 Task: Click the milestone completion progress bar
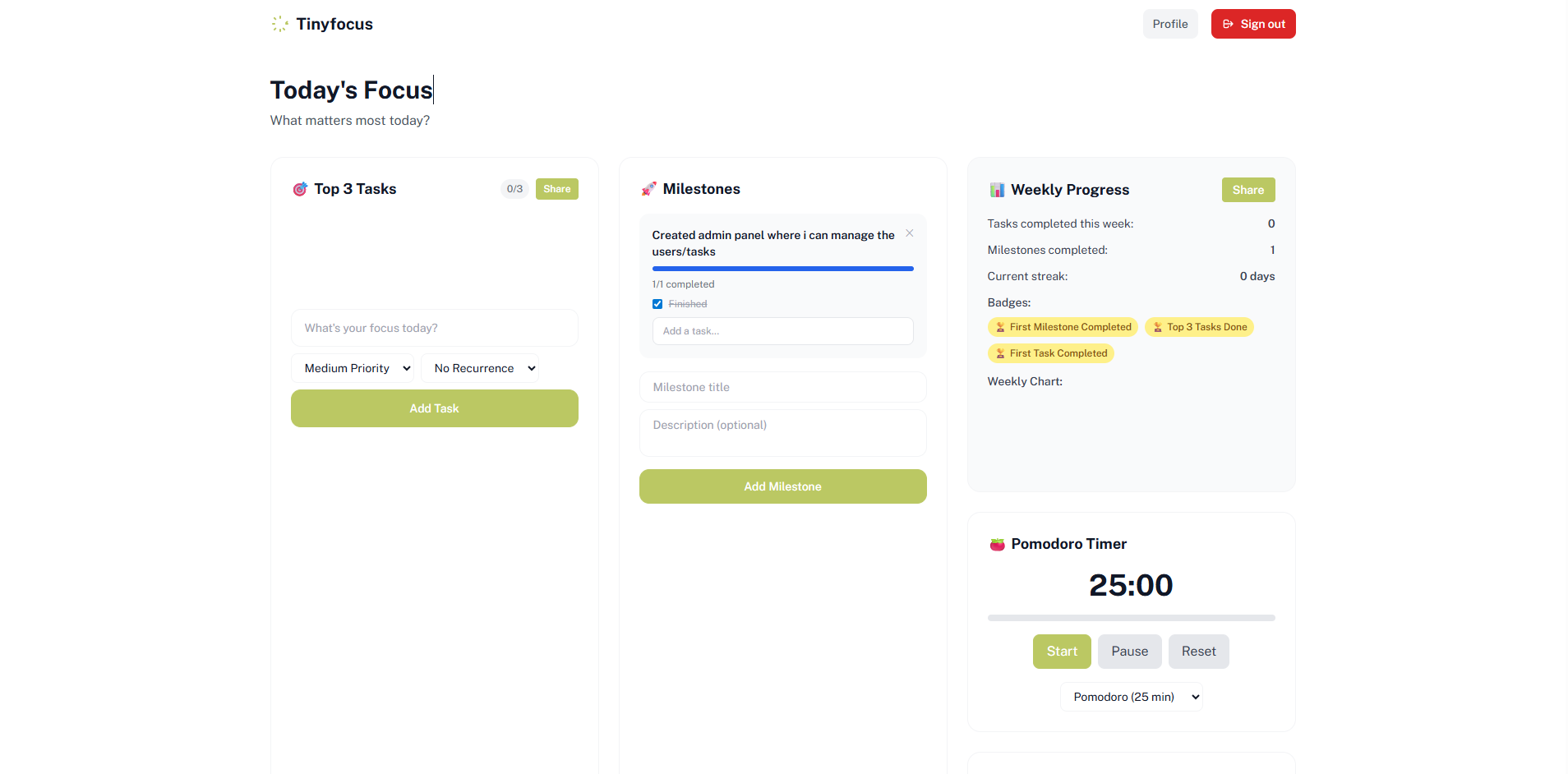tap(782, 268)
